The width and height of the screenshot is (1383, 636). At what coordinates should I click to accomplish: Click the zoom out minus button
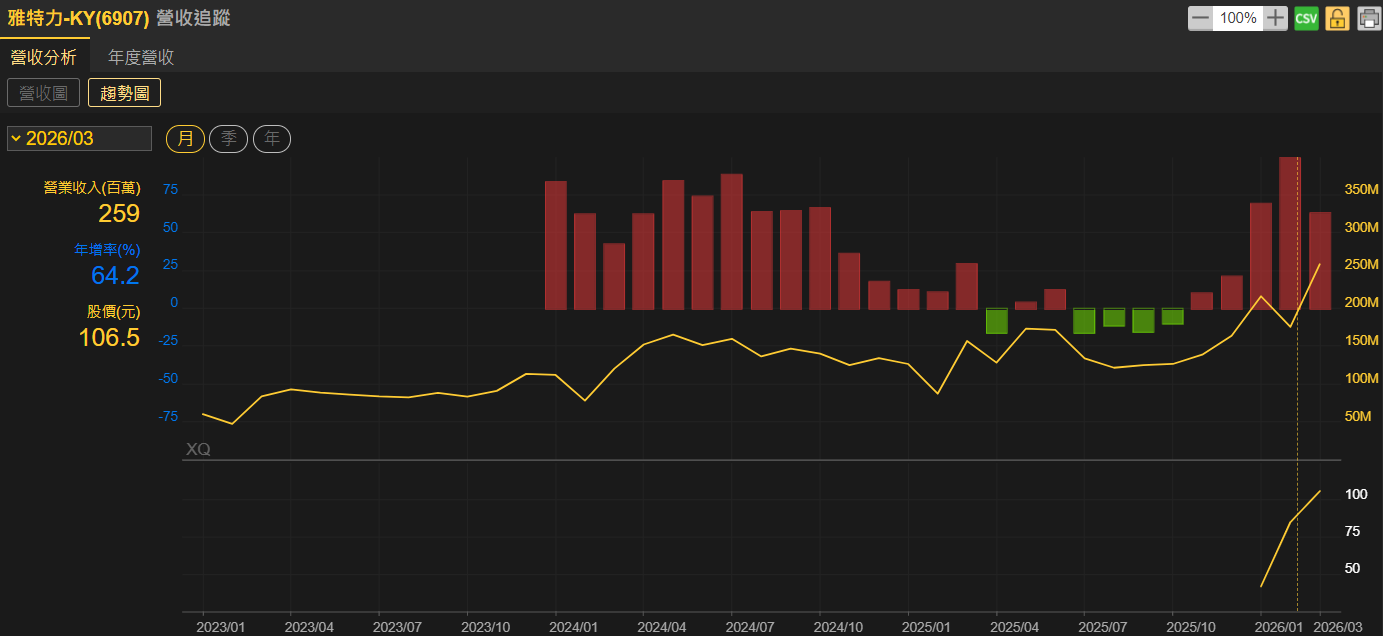(x=1200, y=18)
